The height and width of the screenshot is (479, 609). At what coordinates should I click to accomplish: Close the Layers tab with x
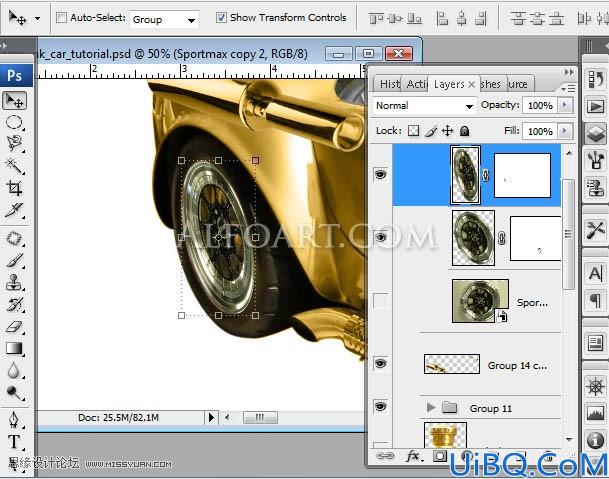click(x=472, y=84)
